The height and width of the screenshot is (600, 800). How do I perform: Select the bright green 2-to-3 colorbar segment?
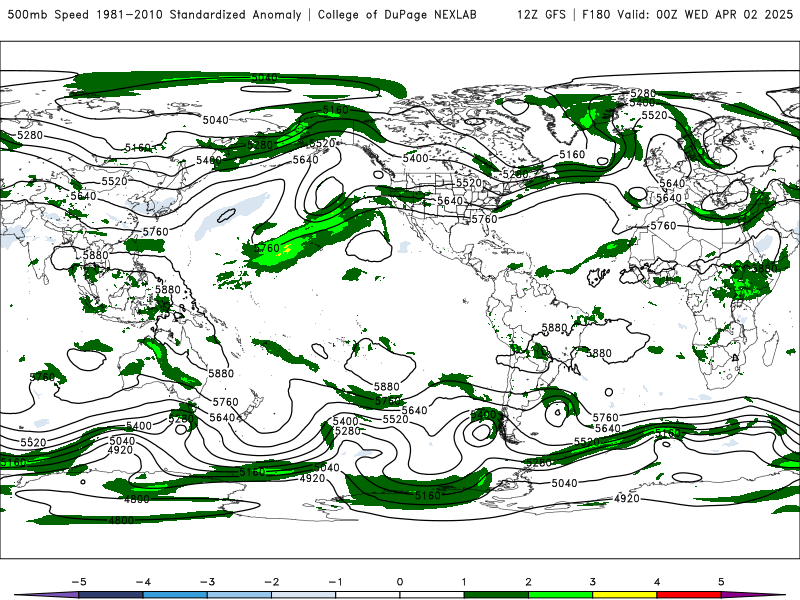point(560,595)
